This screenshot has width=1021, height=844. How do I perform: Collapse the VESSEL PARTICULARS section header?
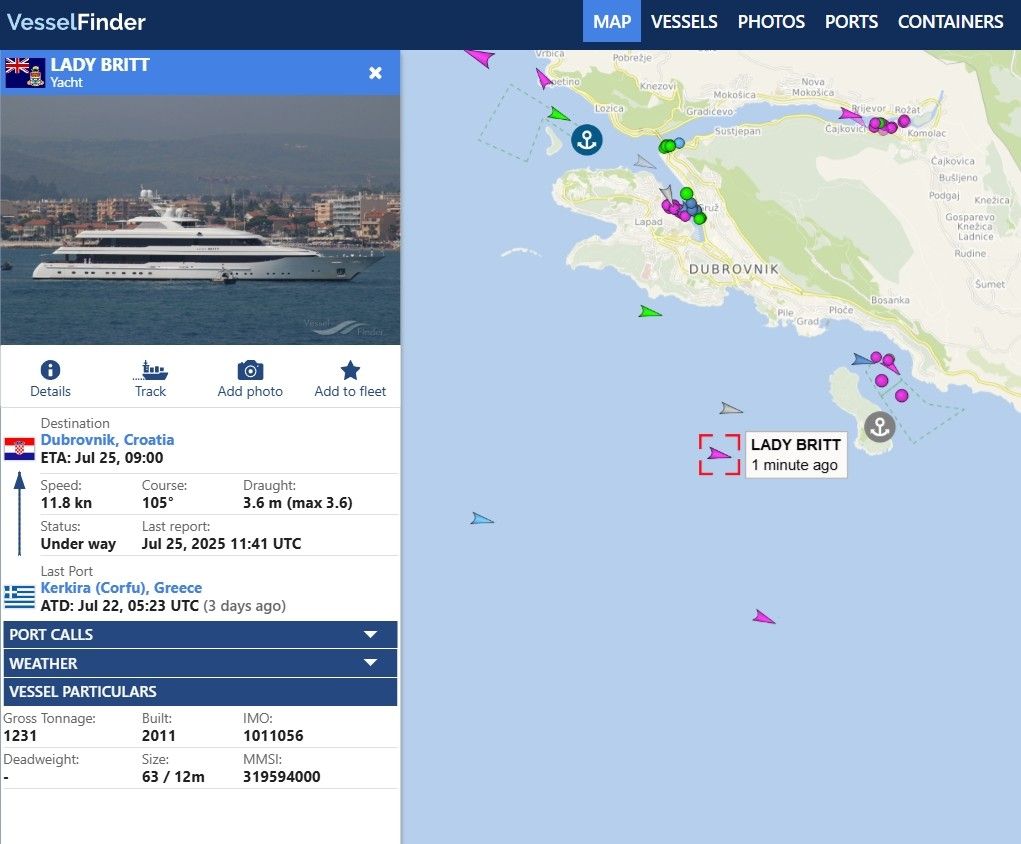[x=200, y=692]
